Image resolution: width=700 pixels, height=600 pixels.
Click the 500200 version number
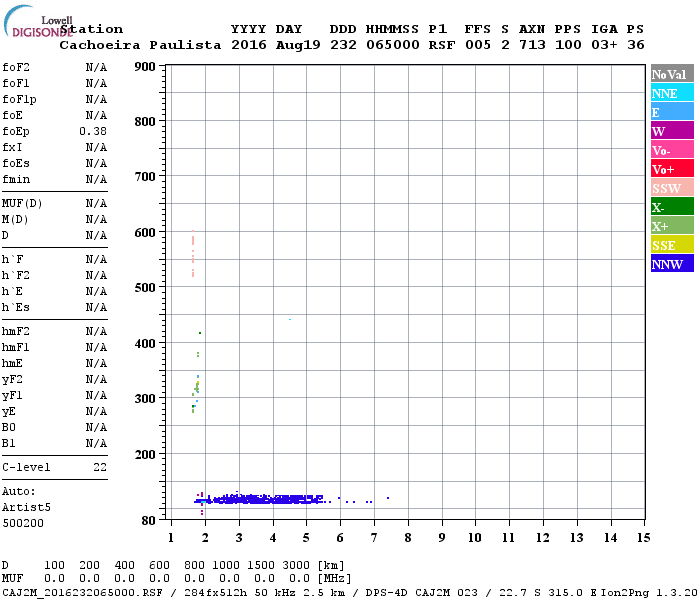click(x=23, y=524)
